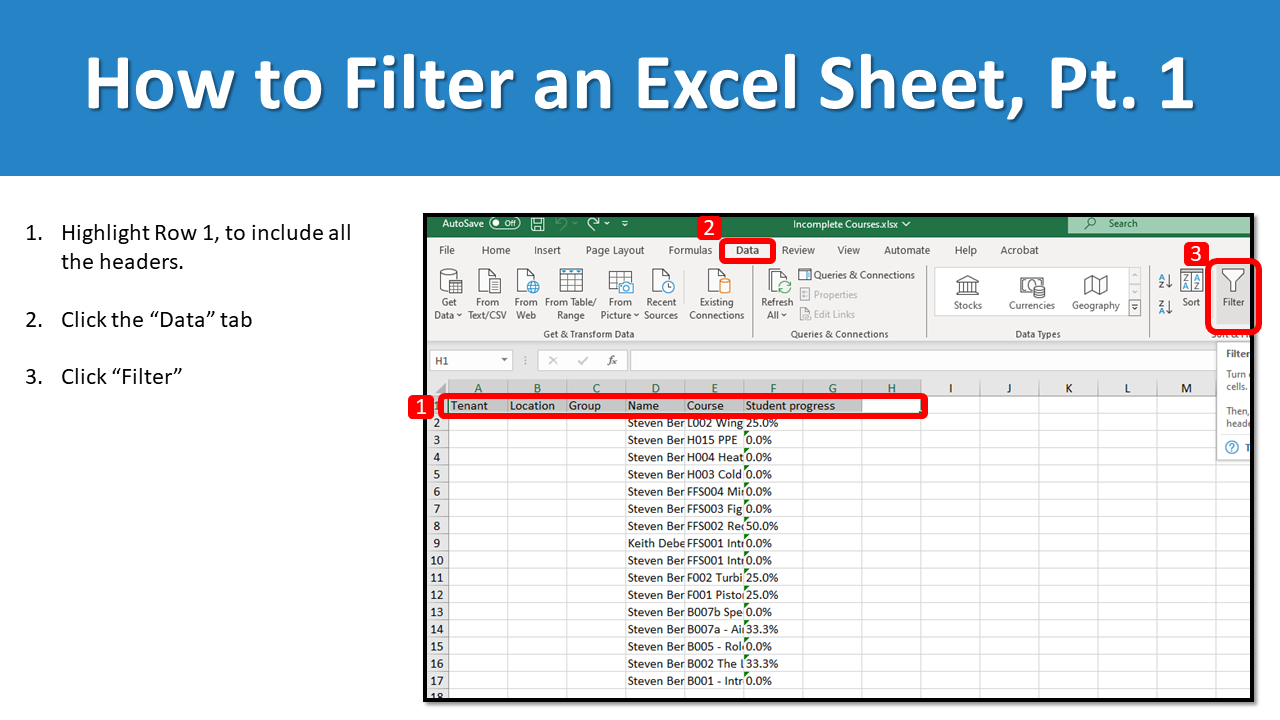Select the Sort Z to A icon

[x=1166, y=307]
